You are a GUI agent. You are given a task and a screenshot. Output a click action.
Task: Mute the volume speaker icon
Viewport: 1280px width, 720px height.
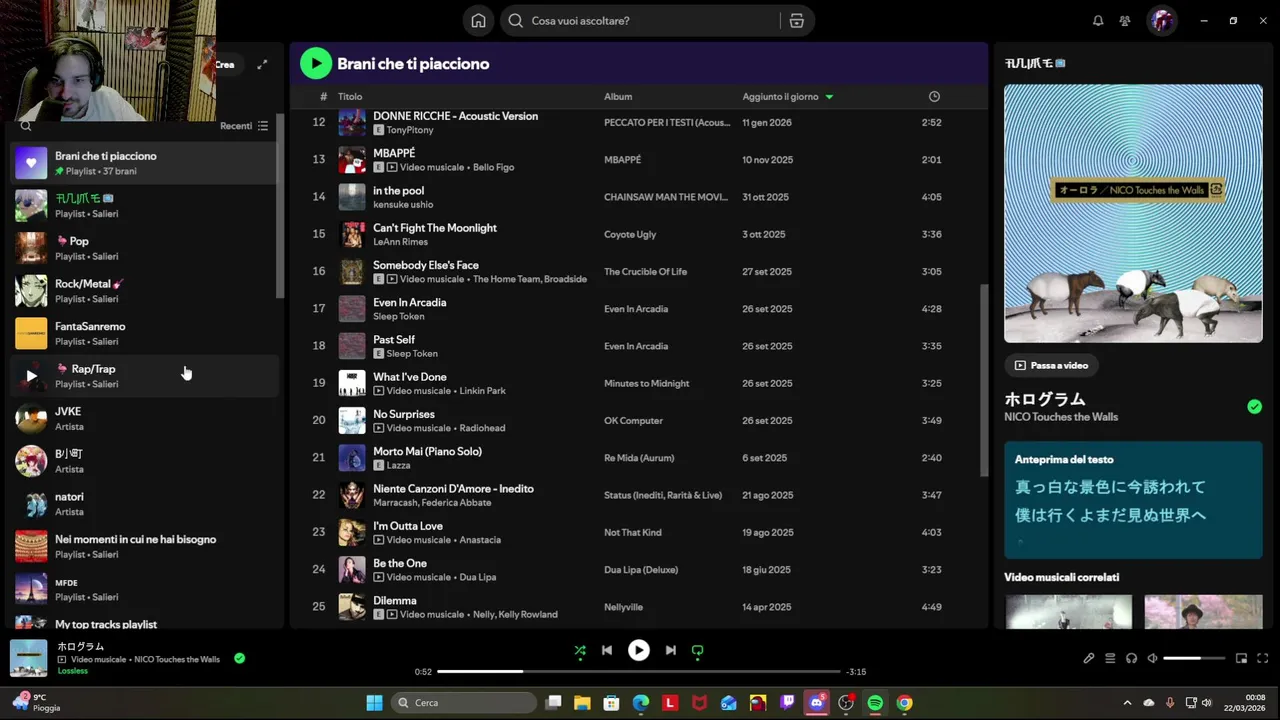pyautogui.click(x=1152, y=658)
